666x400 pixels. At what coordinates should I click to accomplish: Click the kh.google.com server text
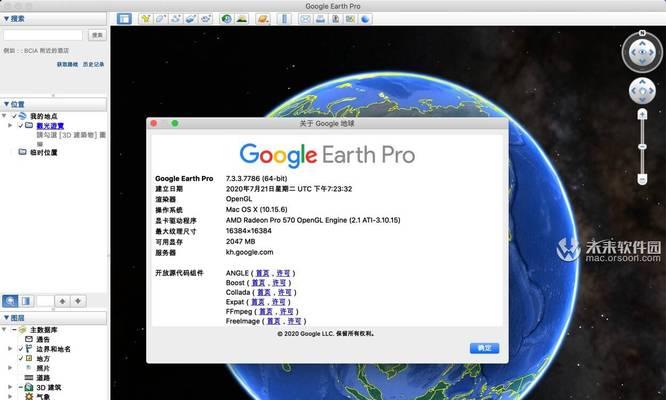[249, 252]
